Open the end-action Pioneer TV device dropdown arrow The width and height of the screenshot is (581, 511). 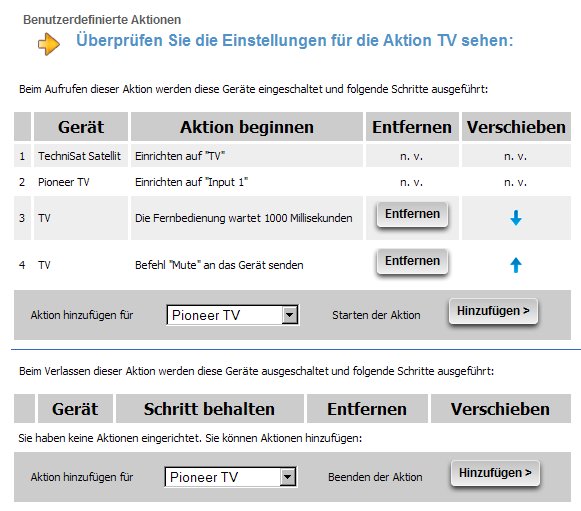288,477
